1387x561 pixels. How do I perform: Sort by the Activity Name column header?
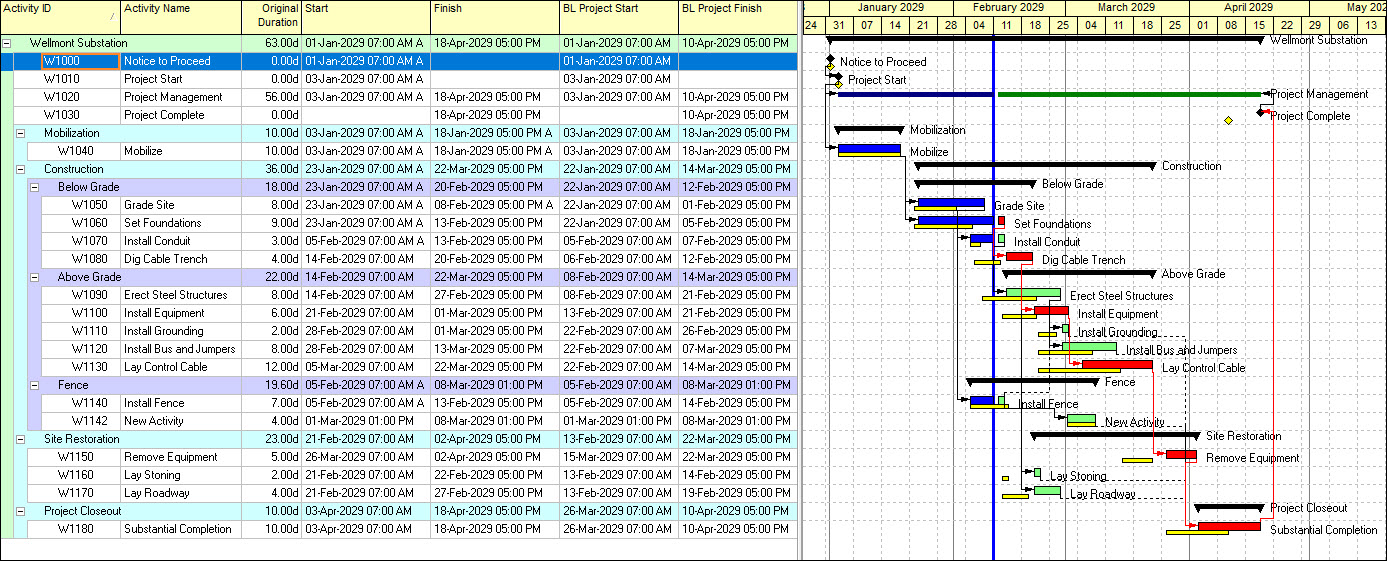pyautogui.click(x=180, y=16)
